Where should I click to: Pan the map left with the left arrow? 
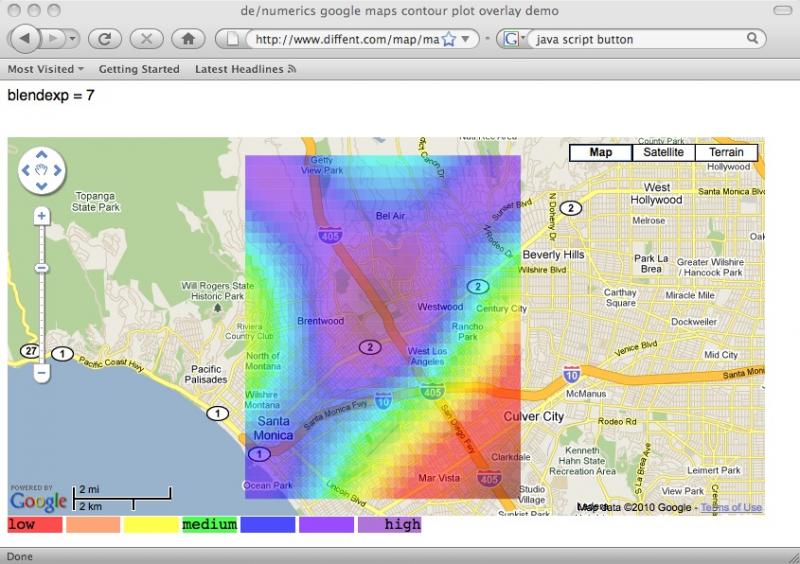click(26, 170)
